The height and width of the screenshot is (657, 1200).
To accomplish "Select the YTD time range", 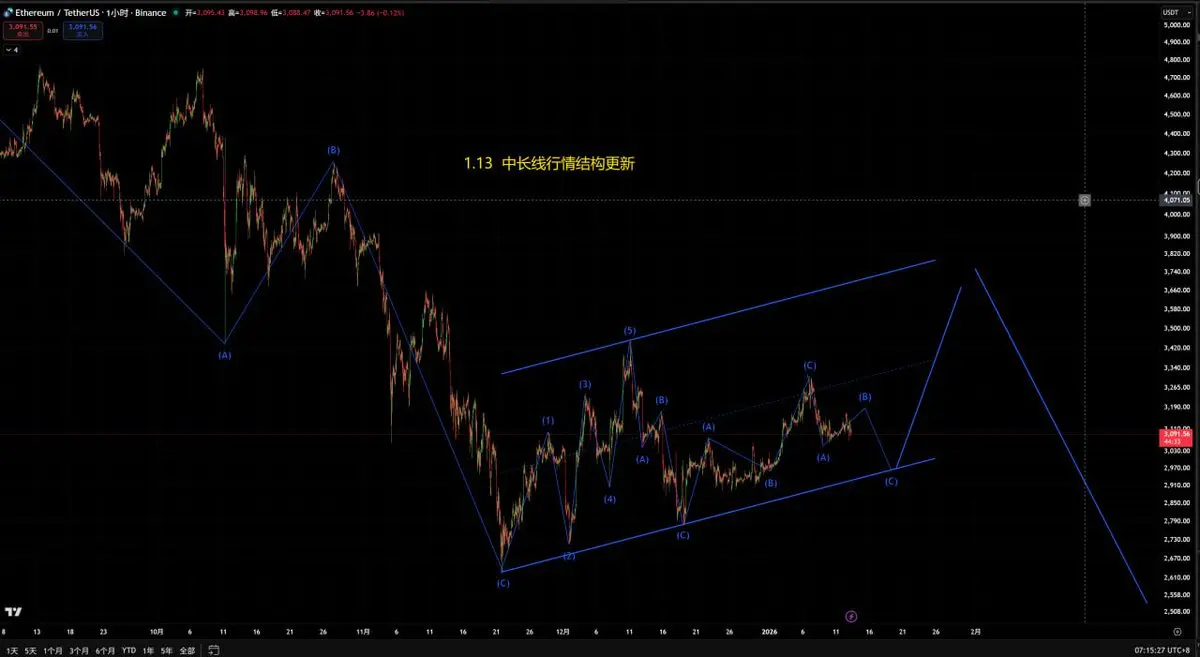I will [x=129, y=650].
